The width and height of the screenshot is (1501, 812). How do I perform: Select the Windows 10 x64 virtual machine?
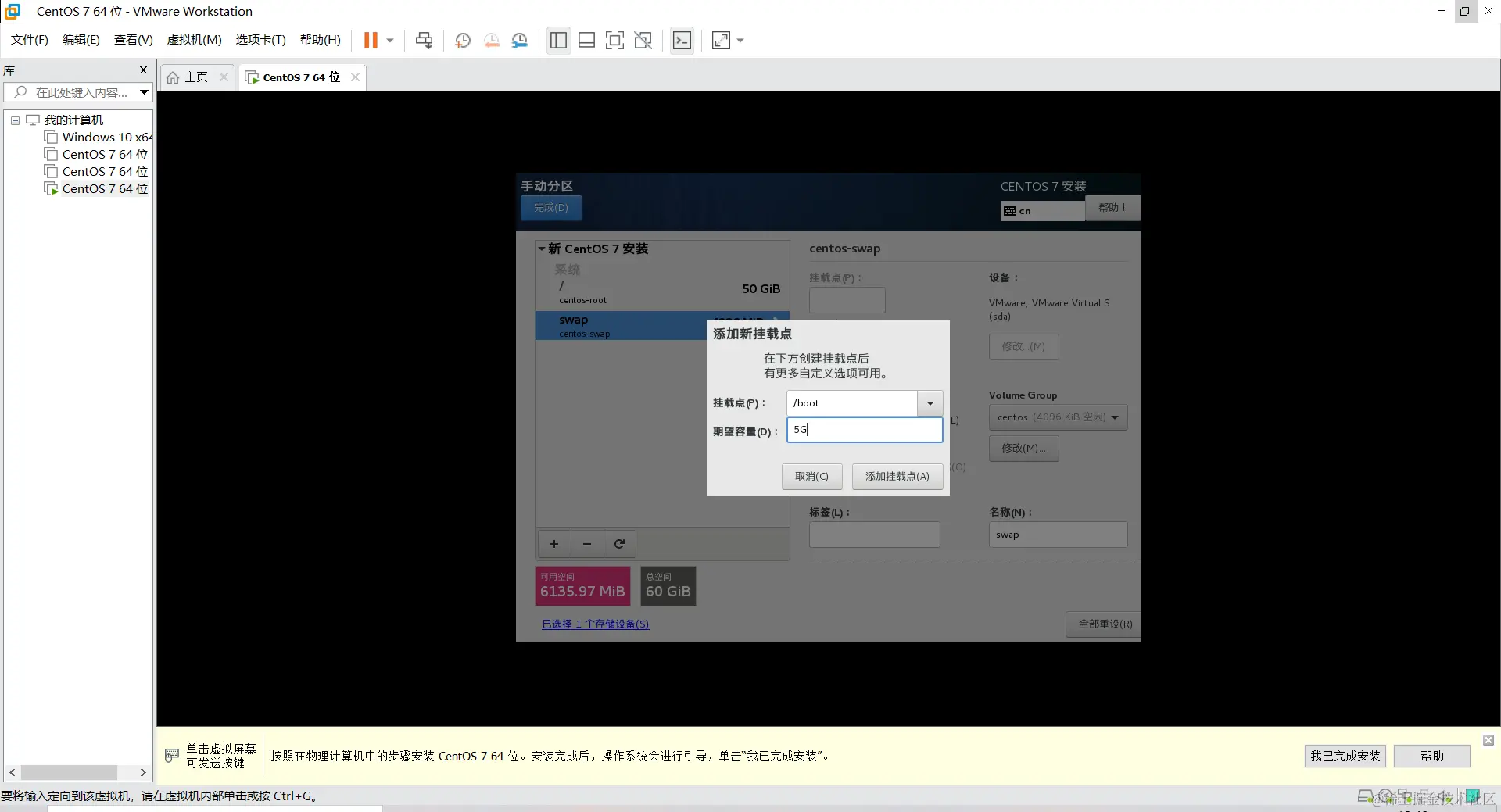click(106, 137)
